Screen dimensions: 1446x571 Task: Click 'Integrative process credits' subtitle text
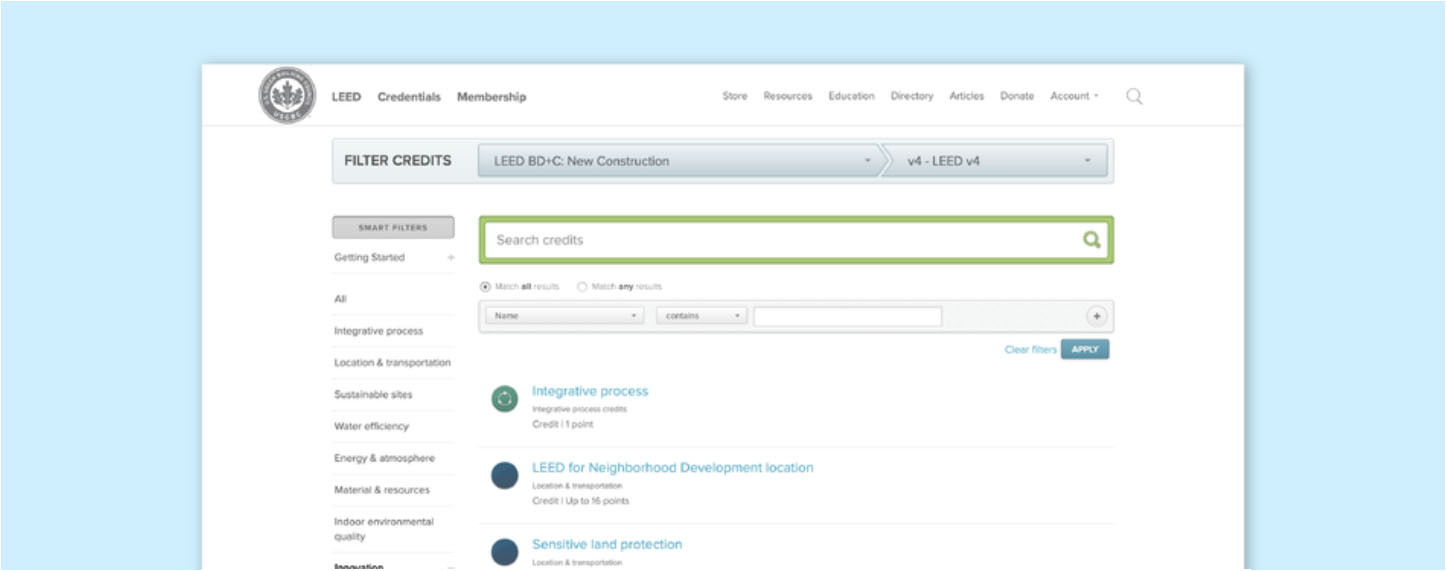point(579,409)
